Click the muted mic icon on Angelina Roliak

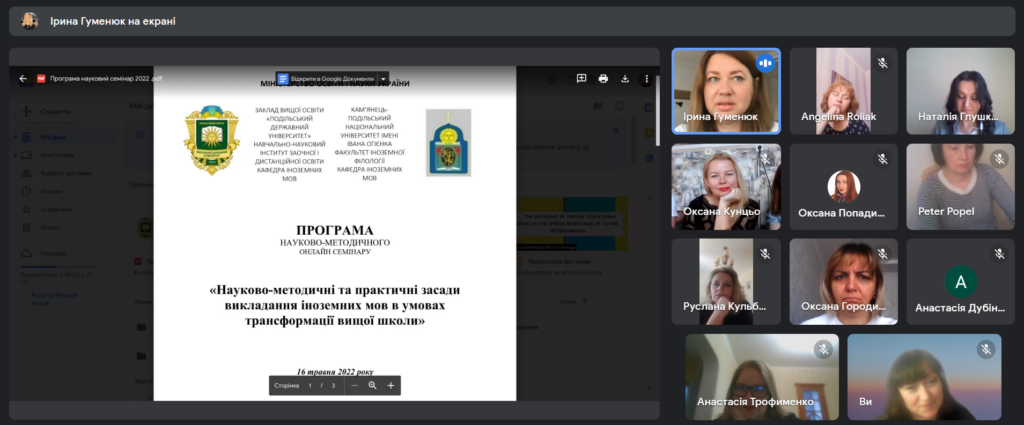[x=882, y=63]
